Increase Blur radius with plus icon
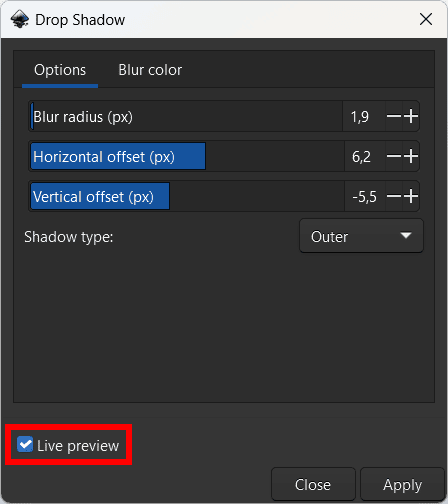The image size is (448, 504). click(411, 116)
